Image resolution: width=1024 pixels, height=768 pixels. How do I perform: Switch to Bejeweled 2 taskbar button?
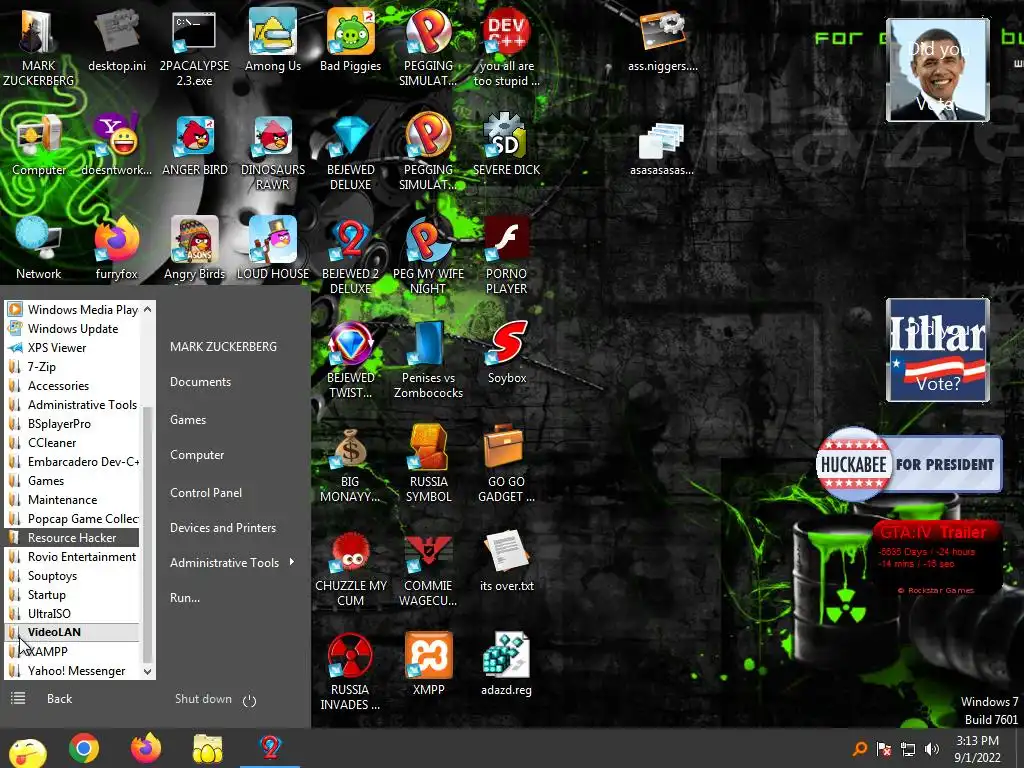pos(270,748)
